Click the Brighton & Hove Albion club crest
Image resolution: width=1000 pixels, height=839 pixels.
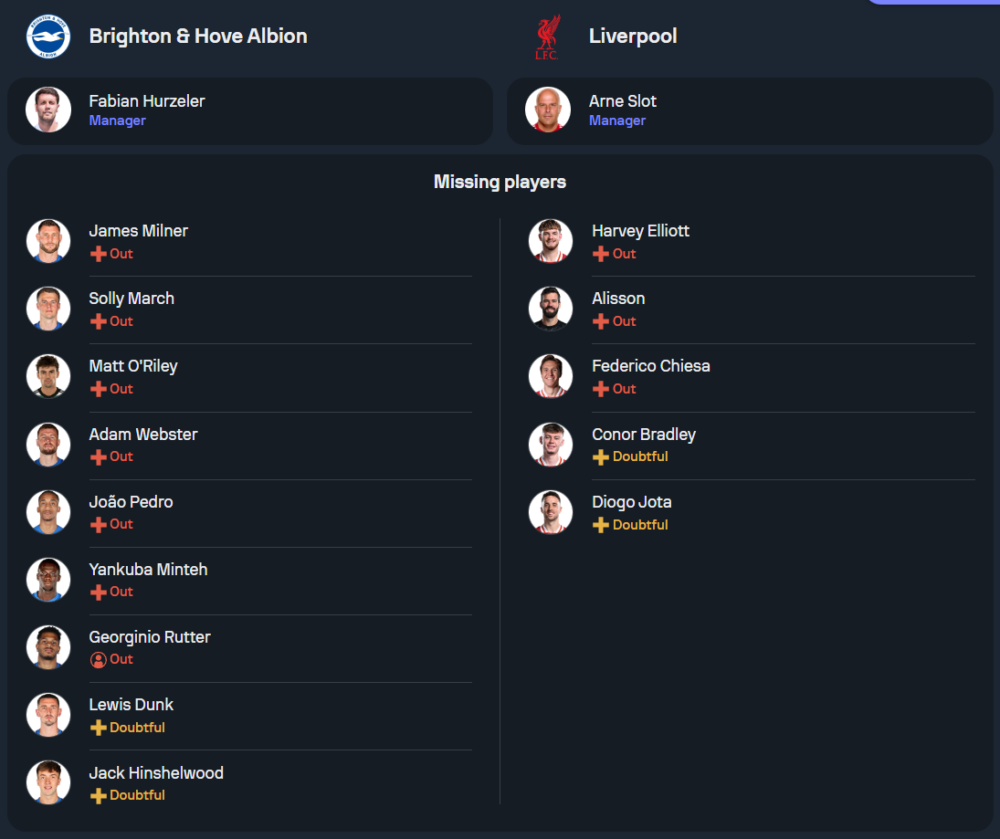click(48, 36)
